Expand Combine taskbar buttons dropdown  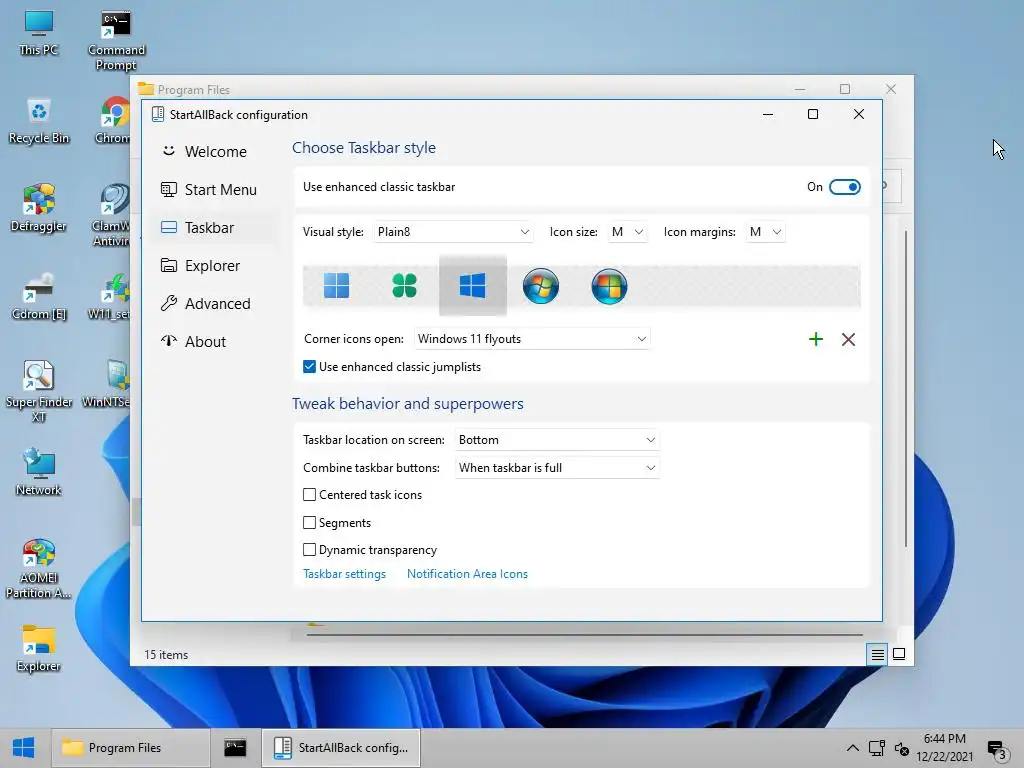pyautogui.click(x=557, y=468)
